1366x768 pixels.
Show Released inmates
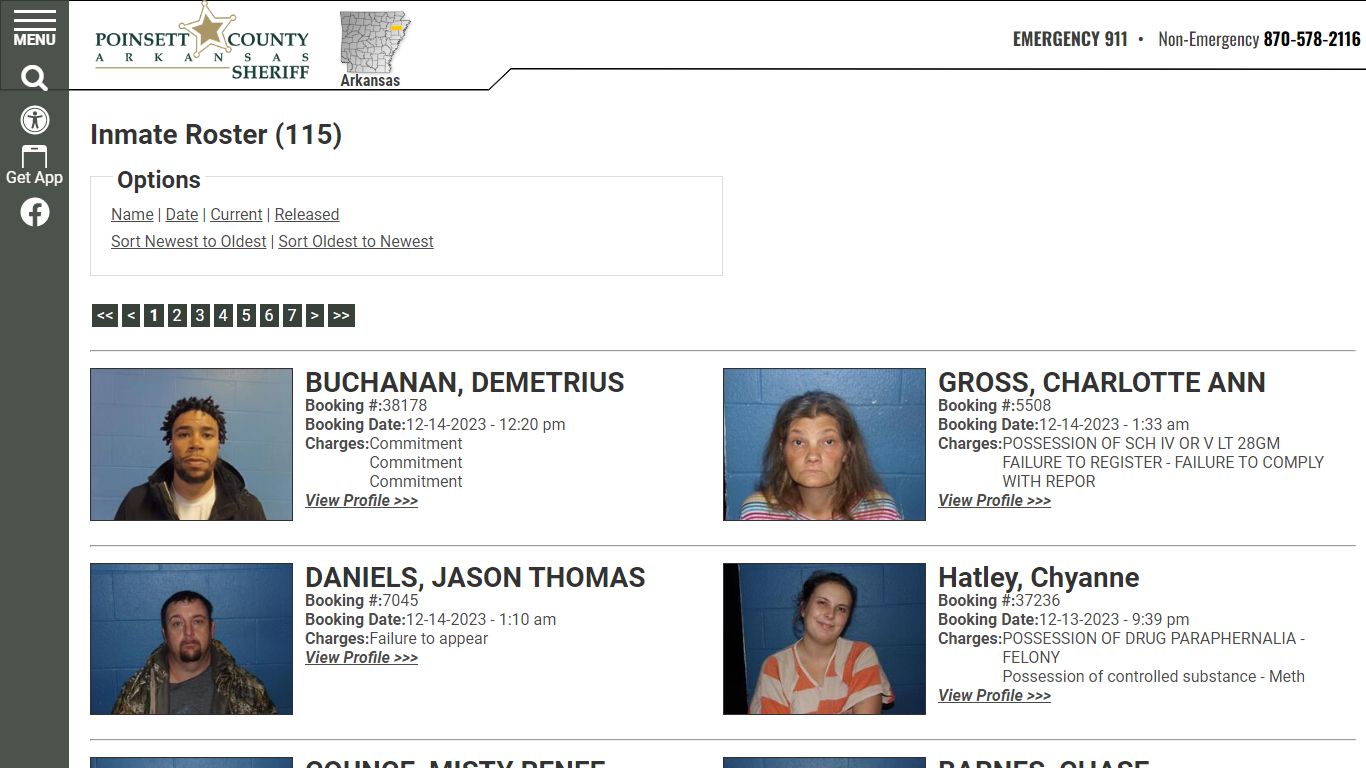coord(307,214)
